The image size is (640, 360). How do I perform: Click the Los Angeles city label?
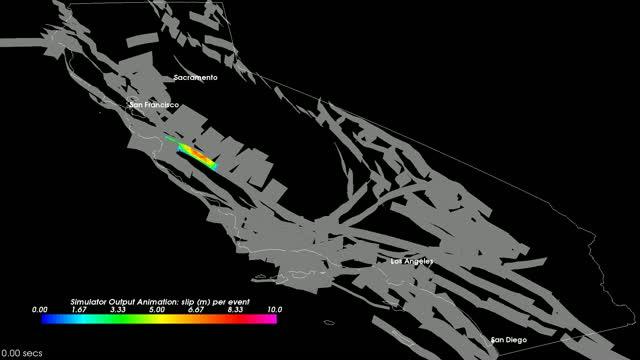[x=412, y=261]
